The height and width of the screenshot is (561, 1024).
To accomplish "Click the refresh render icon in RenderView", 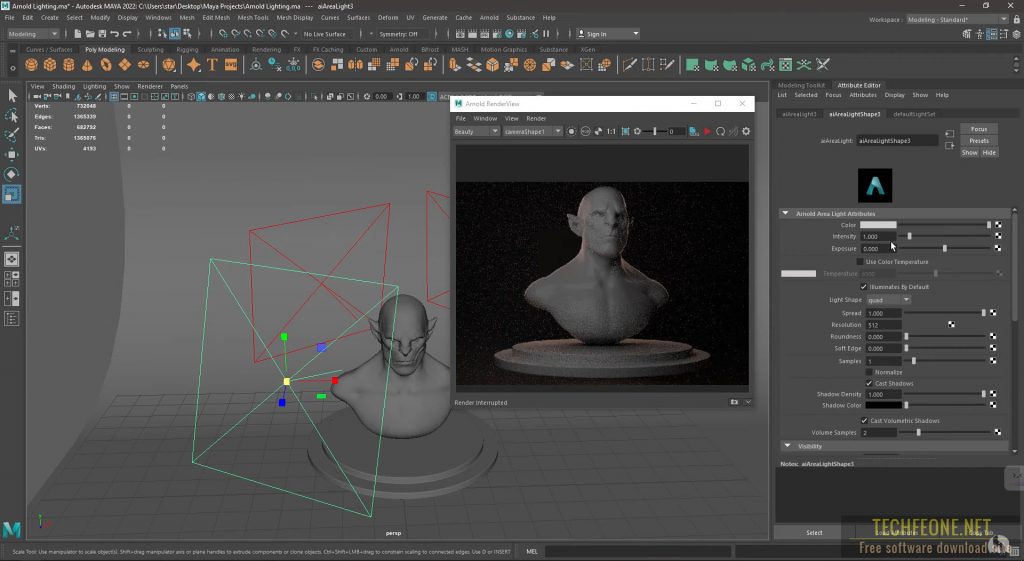I will point(720,131).
